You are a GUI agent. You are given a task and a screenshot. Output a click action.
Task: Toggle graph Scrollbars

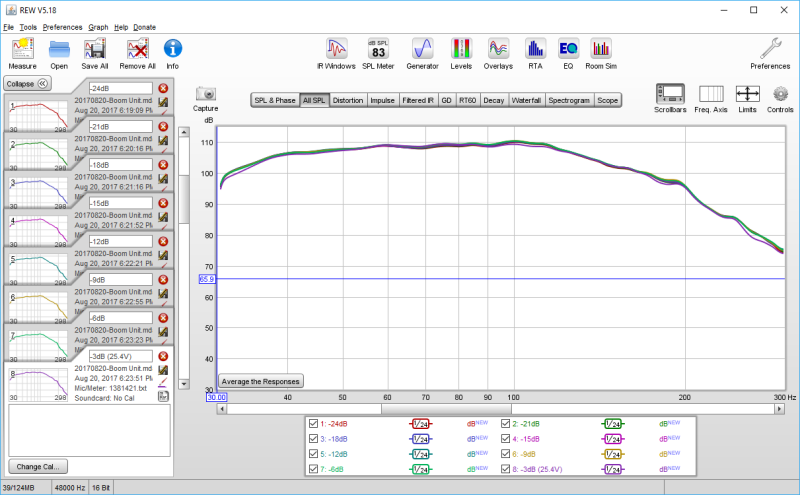670,98
